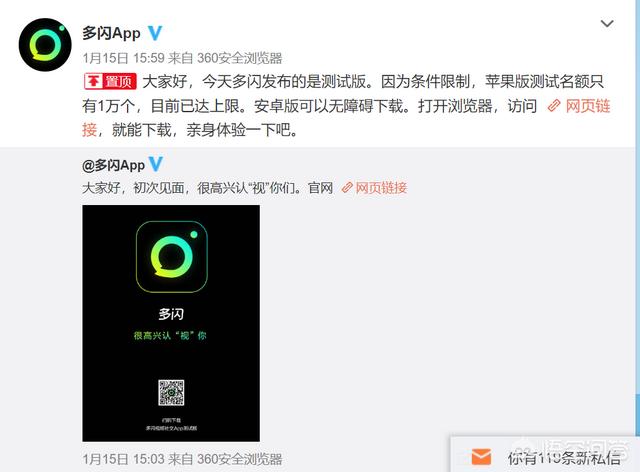Open the @多闪App mention in reposted post
640x472 pixels.
pos(113,165)
